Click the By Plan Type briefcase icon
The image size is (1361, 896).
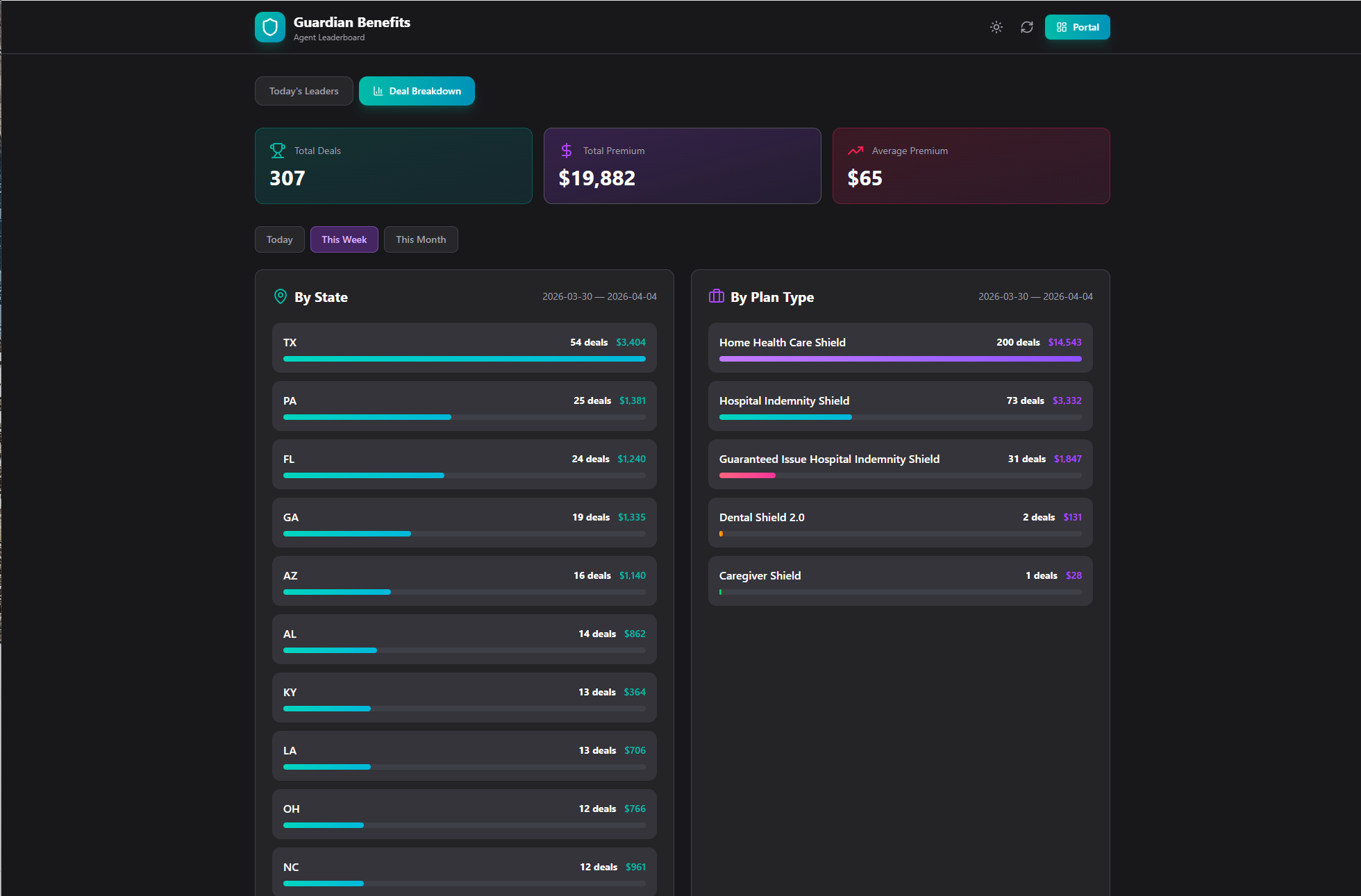click(717, 297)
